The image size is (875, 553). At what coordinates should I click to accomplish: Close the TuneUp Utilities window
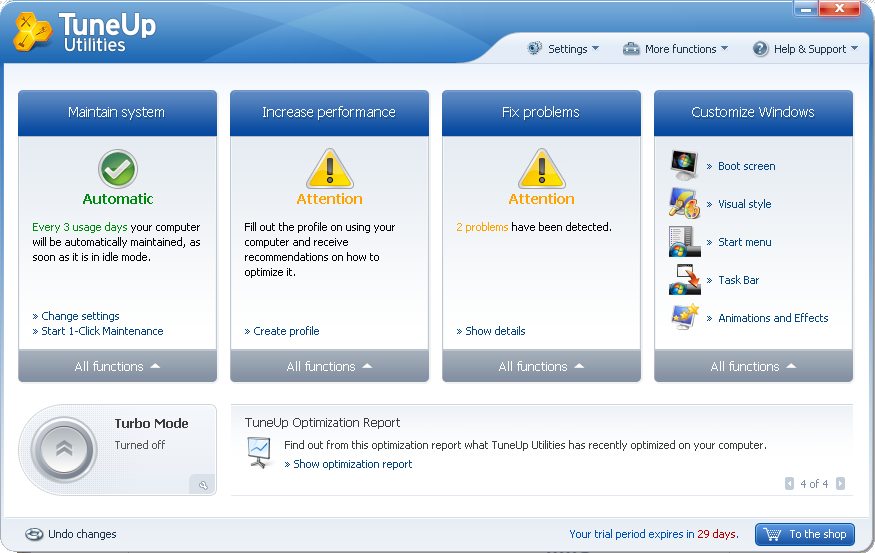839,8
